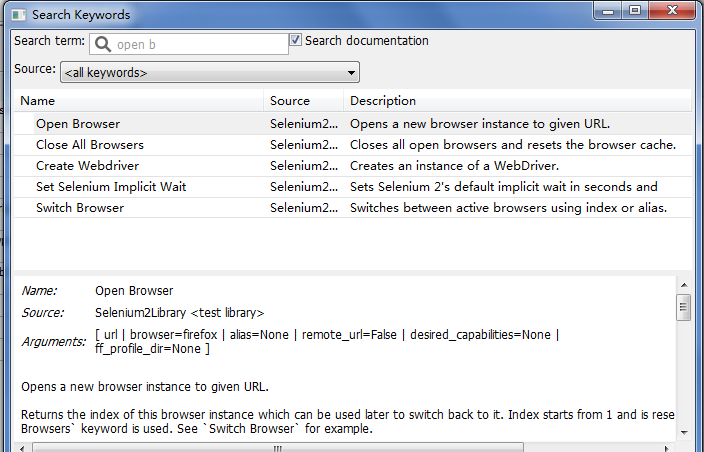Open the Source all keywords dropdown
The image size is (704, 452).
pyautogui.click(x=210, y=72)
